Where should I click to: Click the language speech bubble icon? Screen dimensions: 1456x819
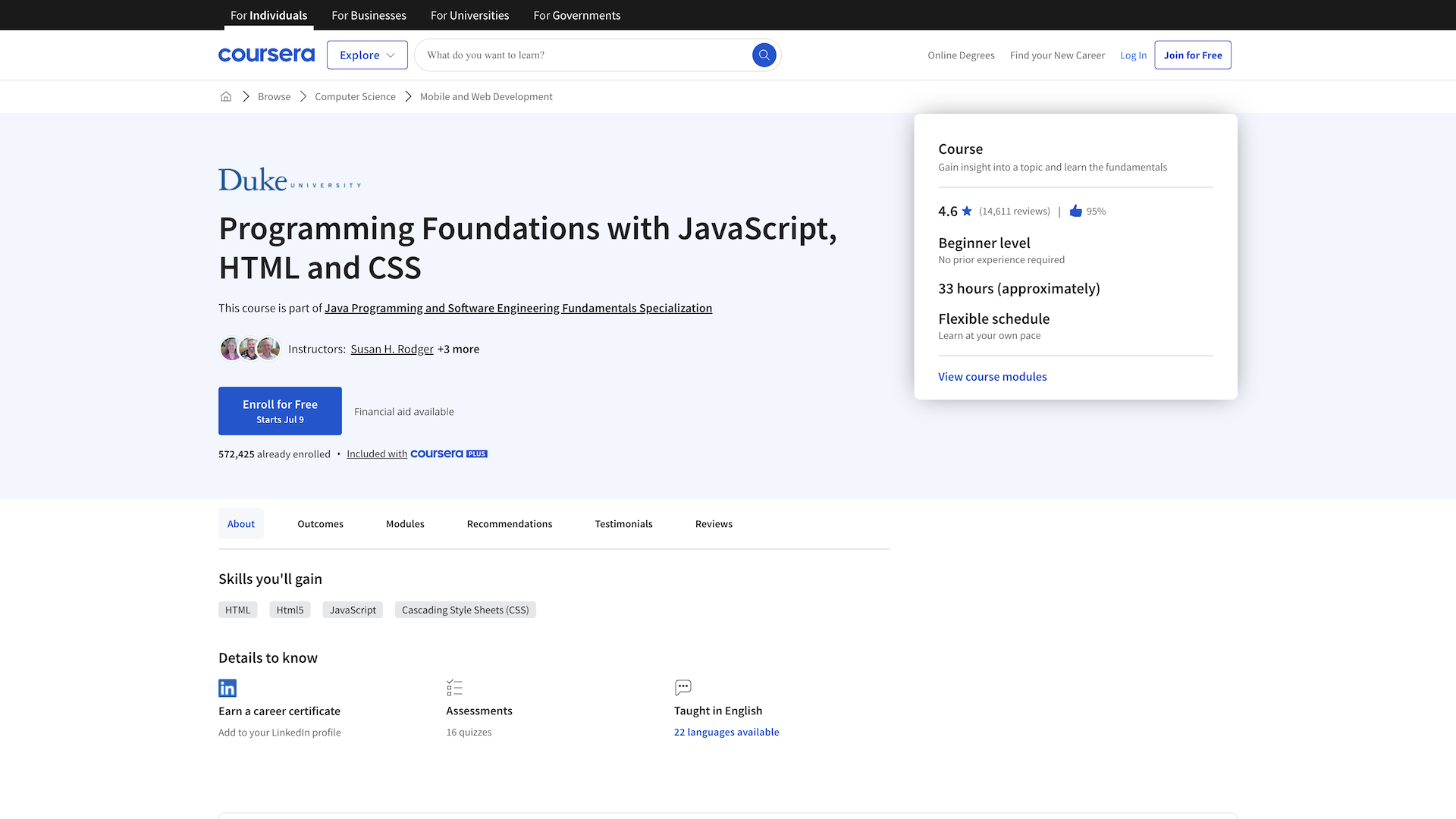pyautogui.click(x=682, y=688)
